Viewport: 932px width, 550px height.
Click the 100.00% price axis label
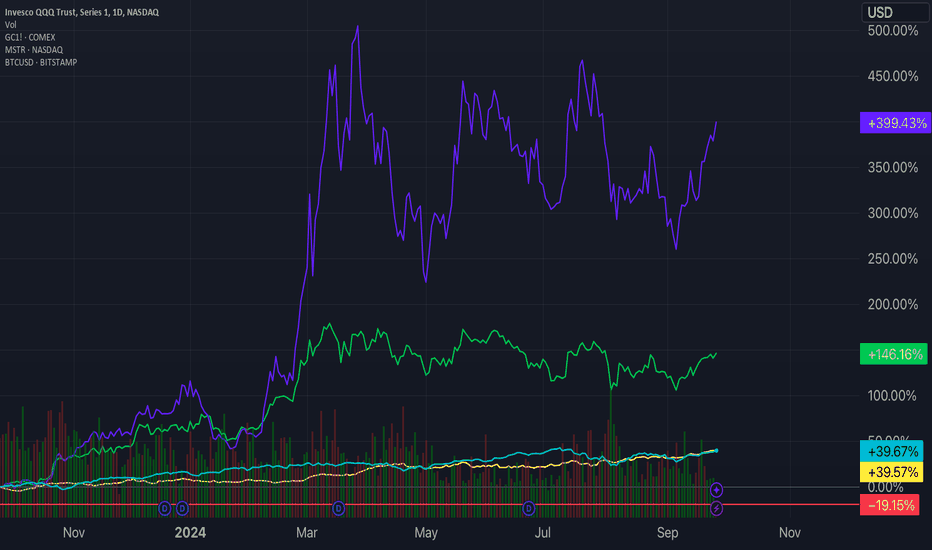point(892,395)
